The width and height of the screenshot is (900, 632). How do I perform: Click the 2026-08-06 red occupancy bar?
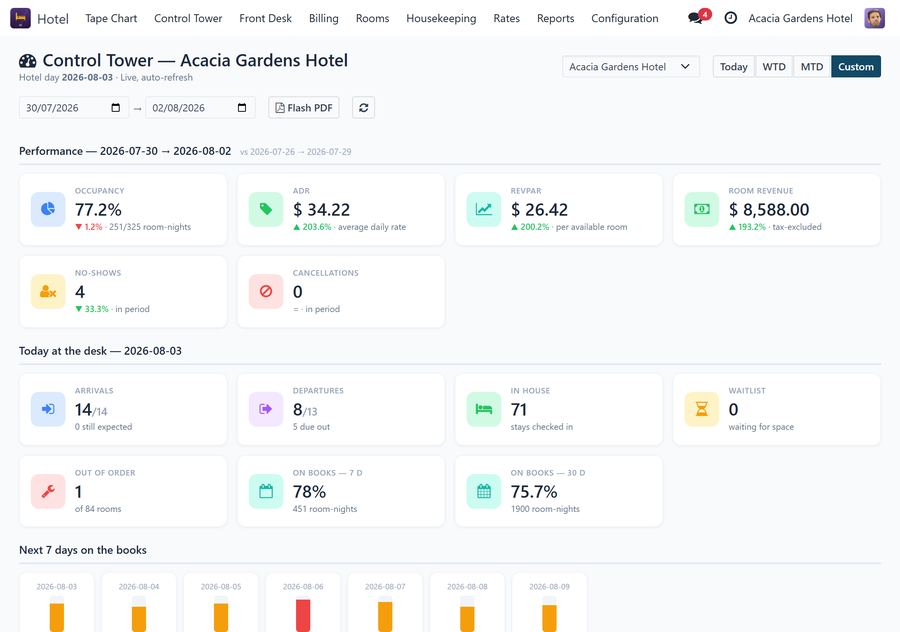[303, 615]
